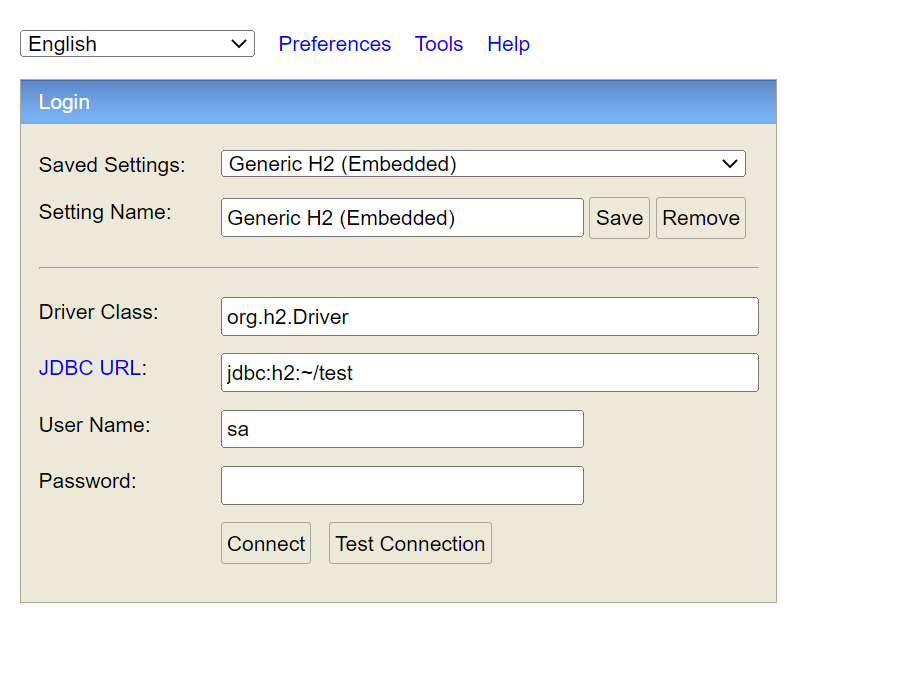Open the Preferences link

(x=334, y=44)
